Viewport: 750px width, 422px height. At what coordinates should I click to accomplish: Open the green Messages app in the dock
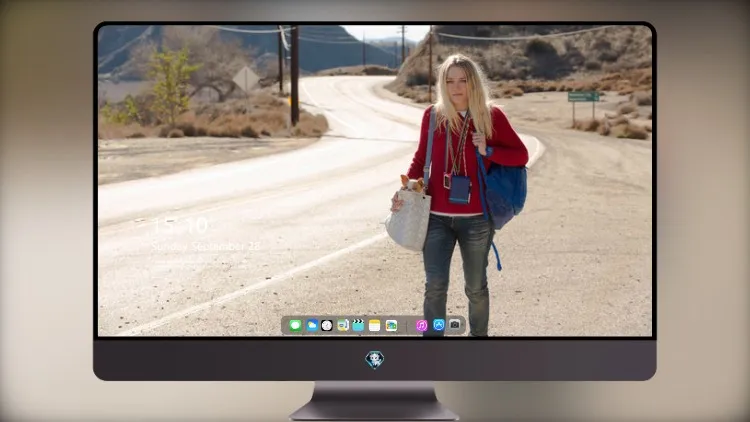point(295,325)
